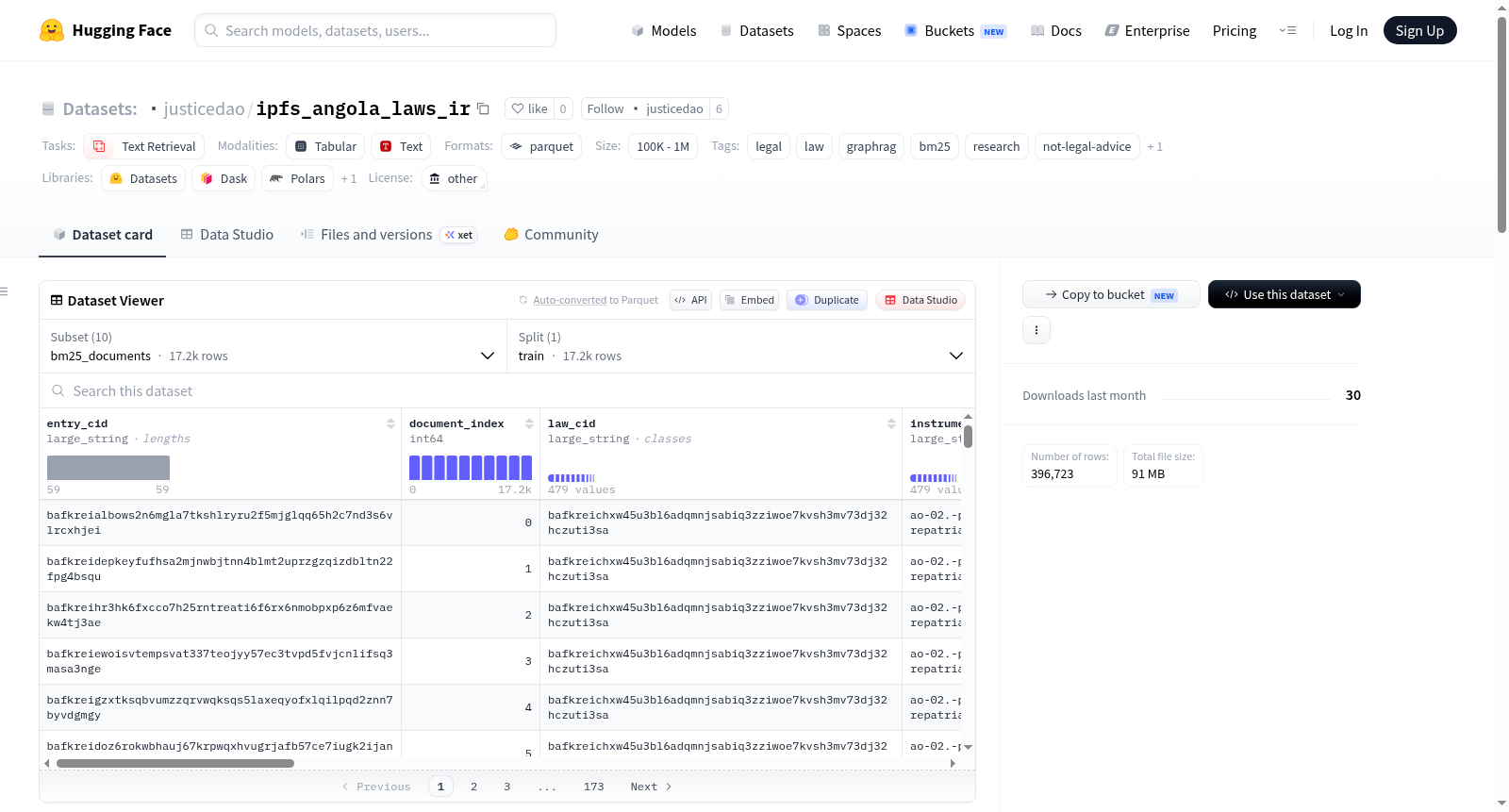Switch to the Data Studio tab
Viewport: 1509px width, 812px height.
227,235
